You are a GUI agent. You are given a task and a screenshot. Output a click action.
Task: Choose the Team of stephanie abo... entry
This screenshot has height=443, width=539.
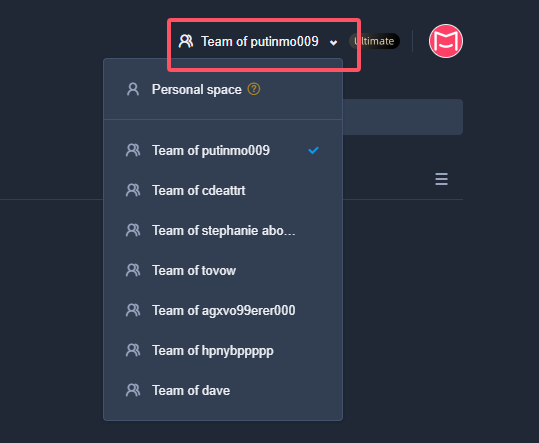tap(223, 230)
